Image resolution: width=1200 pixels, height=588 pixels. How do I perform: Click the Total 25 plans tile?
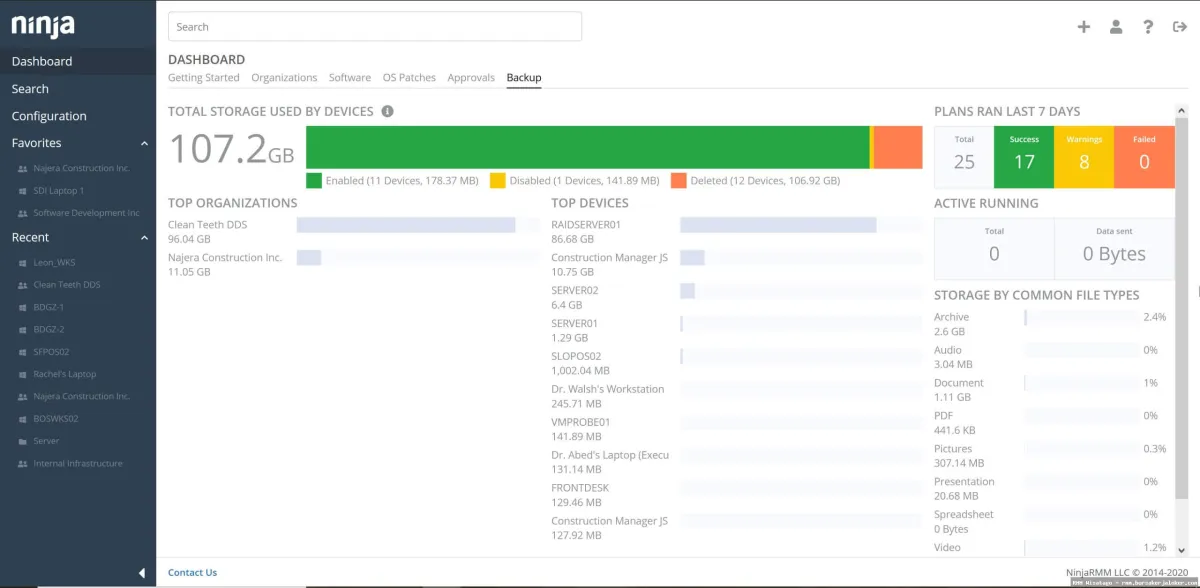click(964, 157)
